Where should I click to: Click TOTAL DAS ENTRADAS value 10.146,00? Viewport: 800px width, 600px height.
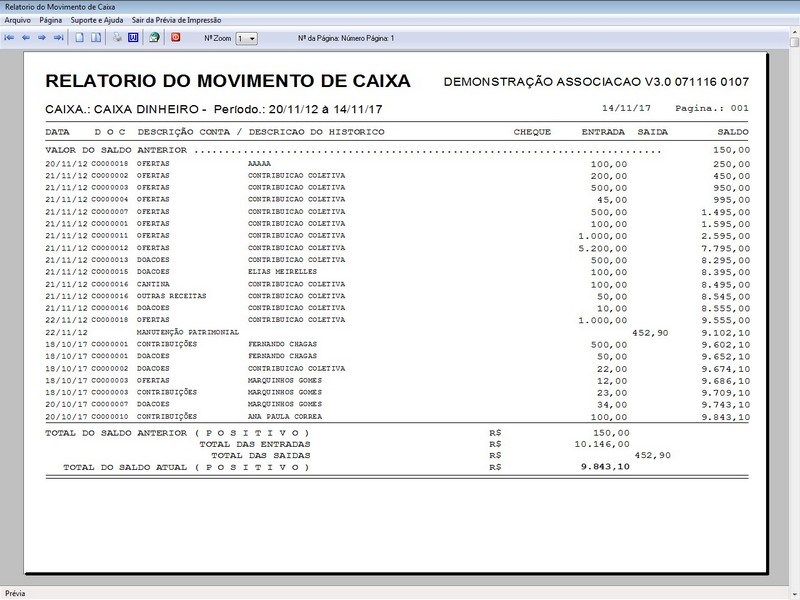(x=602, y=444)
